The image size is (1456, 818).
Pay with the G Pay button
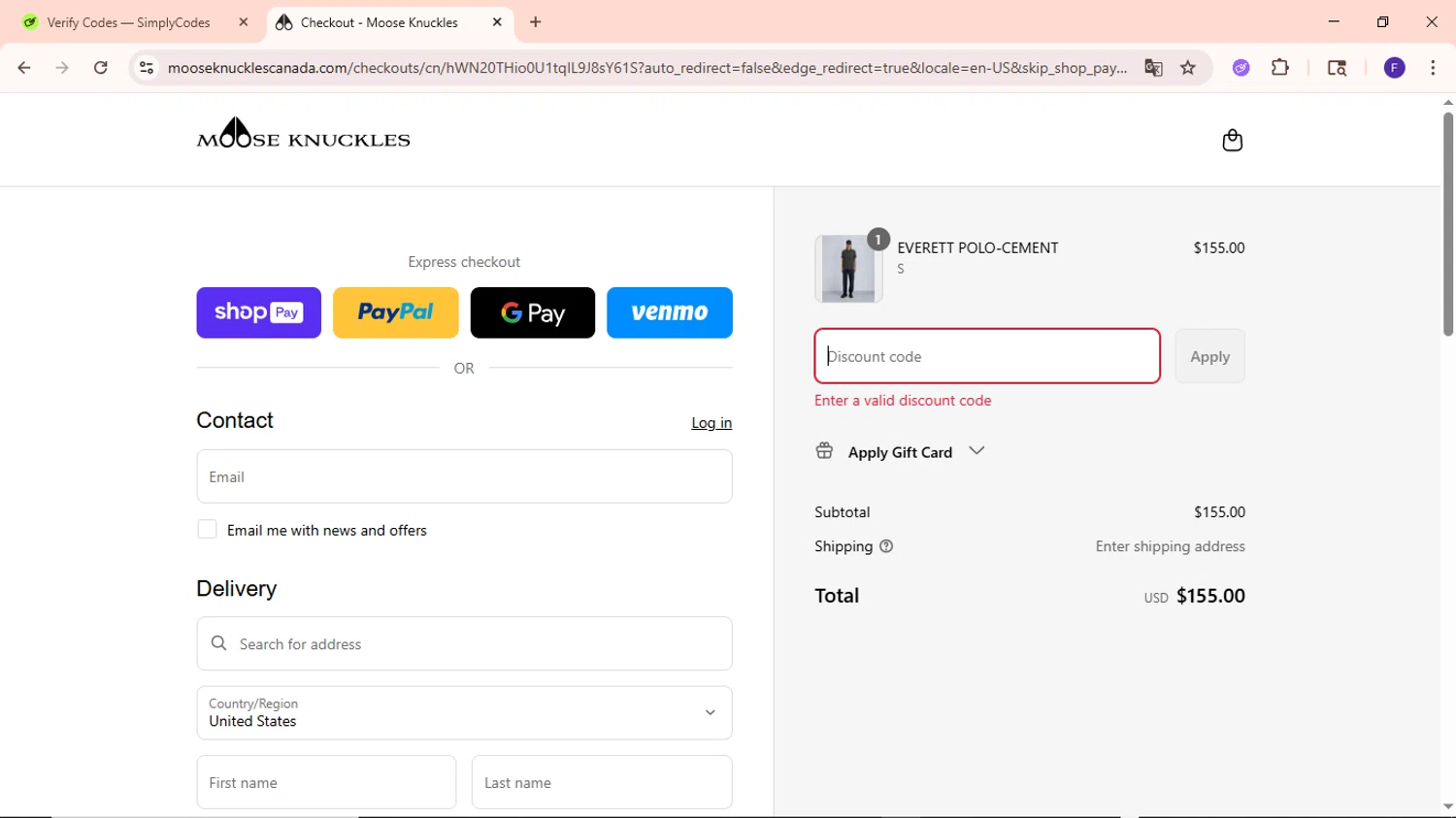coord(533,312)
